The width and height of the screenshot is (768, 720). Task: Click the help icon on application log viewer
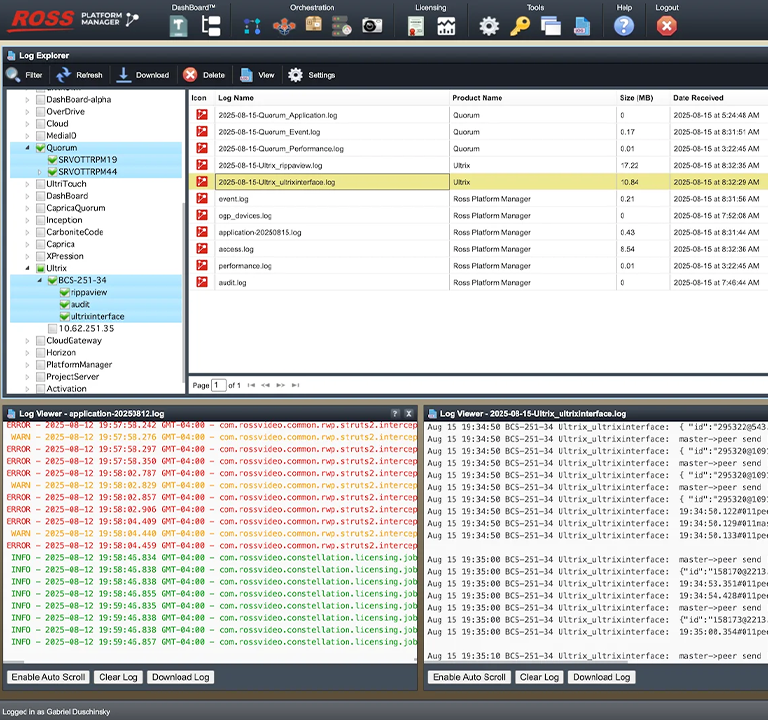point(395,413)
